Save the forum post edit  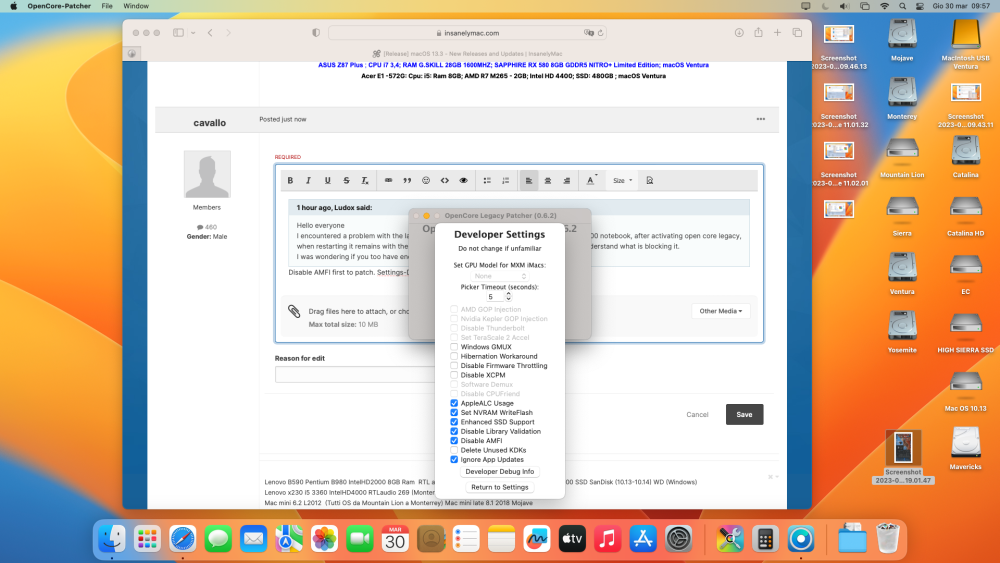pyautogui.click(x=744, y=414)
